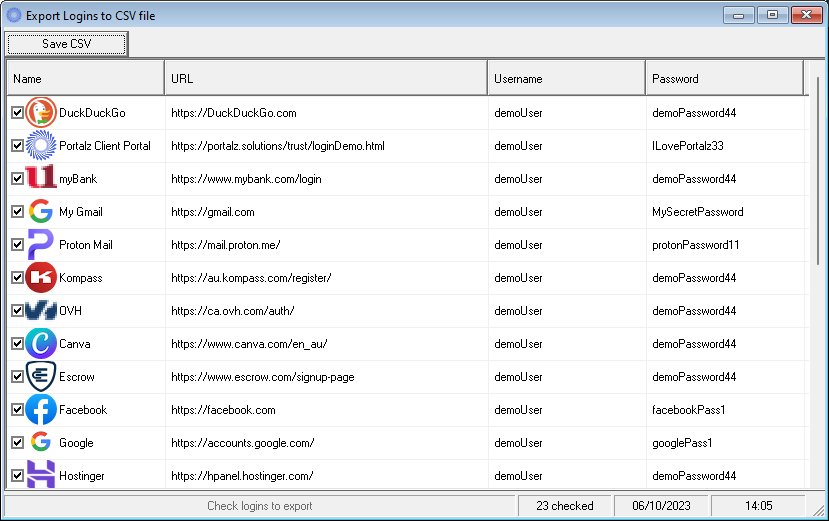Click the Proton Mail purple P icon
Image resolution: width=829 pixels, height=521 pixels.
coord(41,244)
